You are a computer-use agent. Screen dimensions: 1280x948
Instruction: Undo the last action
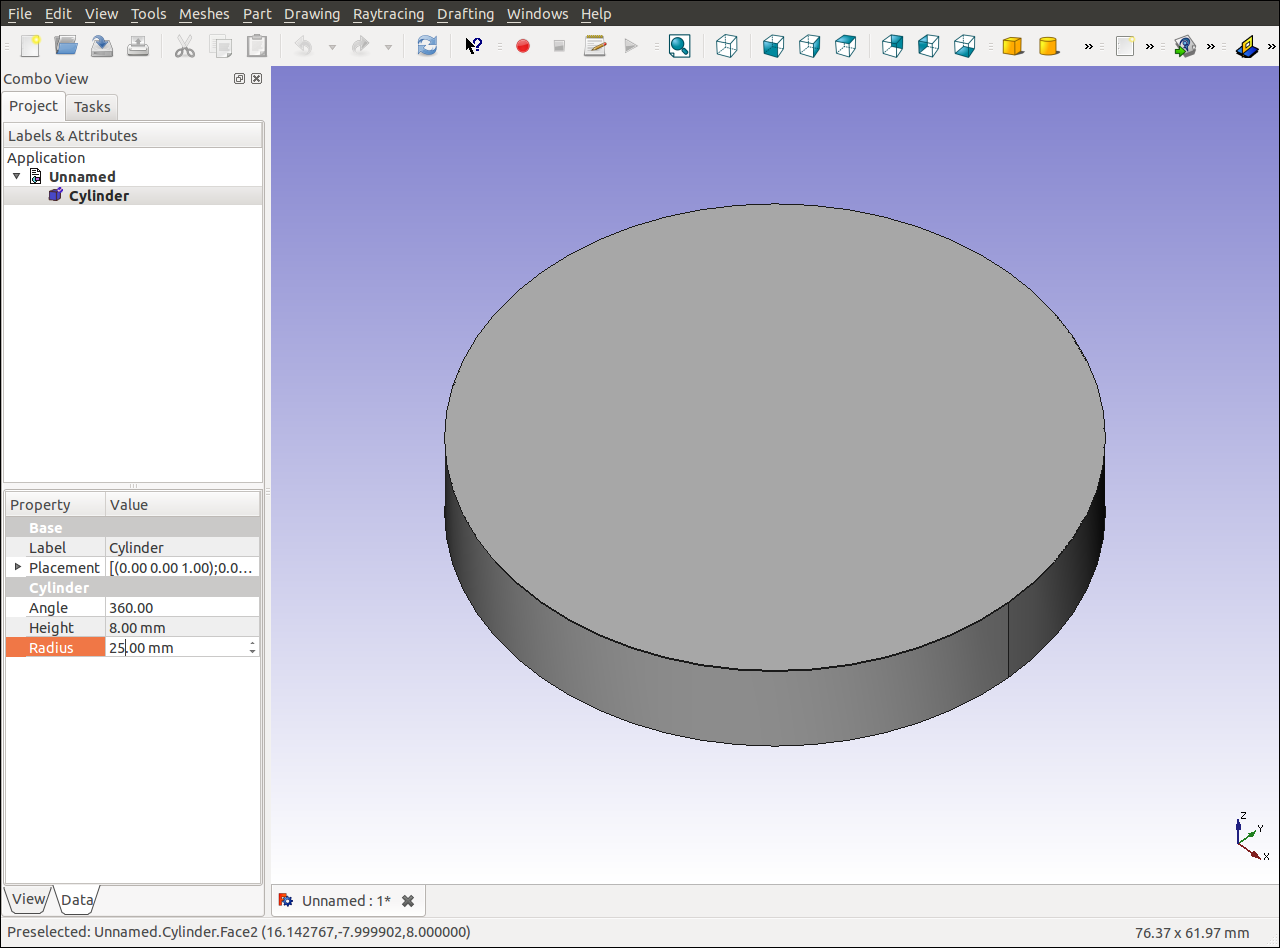click(x=303, y=46)
